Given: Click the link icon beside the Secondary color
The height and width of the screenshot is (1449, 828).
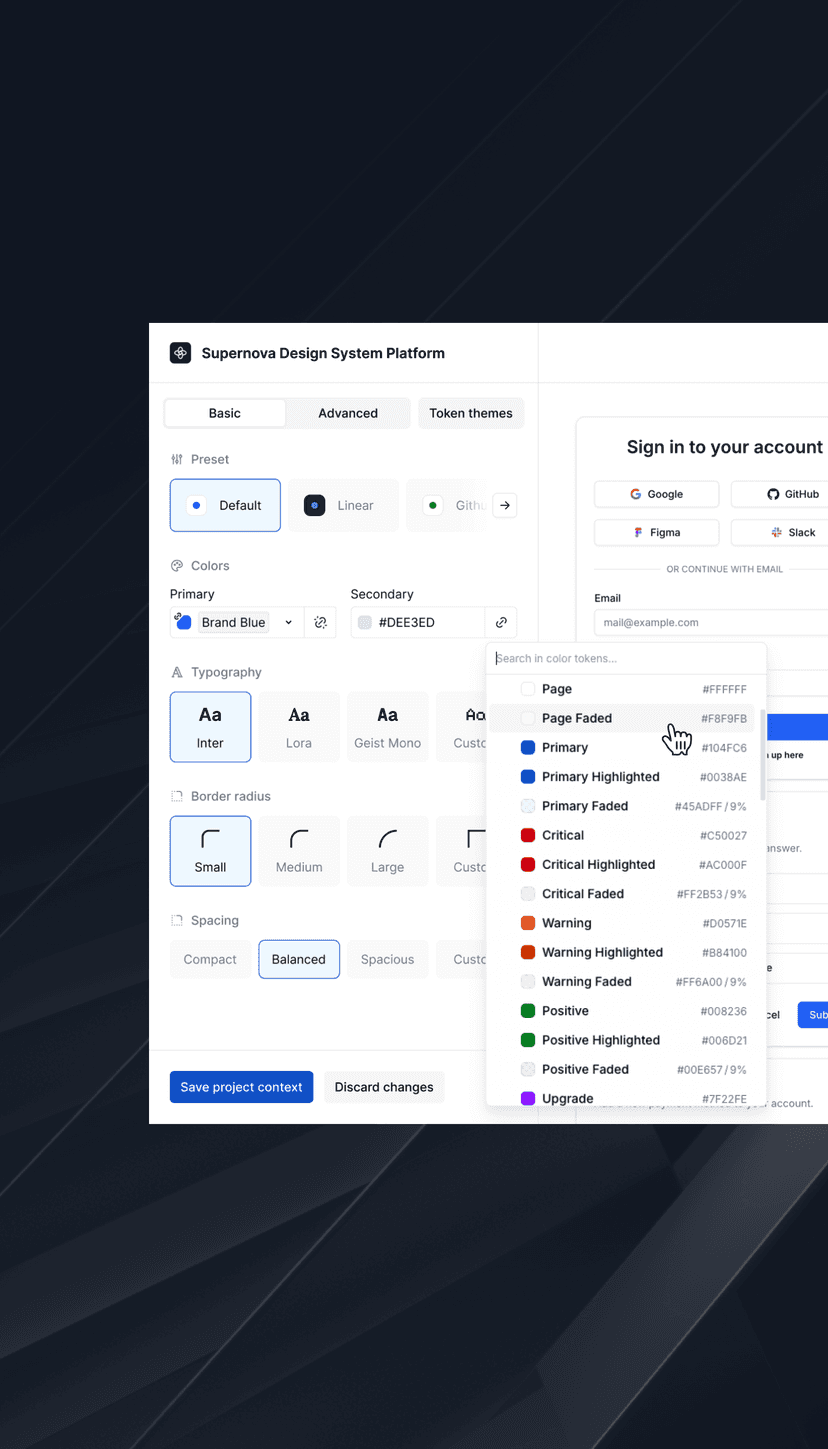Looking at the screenshot, I should pos(500,622).
